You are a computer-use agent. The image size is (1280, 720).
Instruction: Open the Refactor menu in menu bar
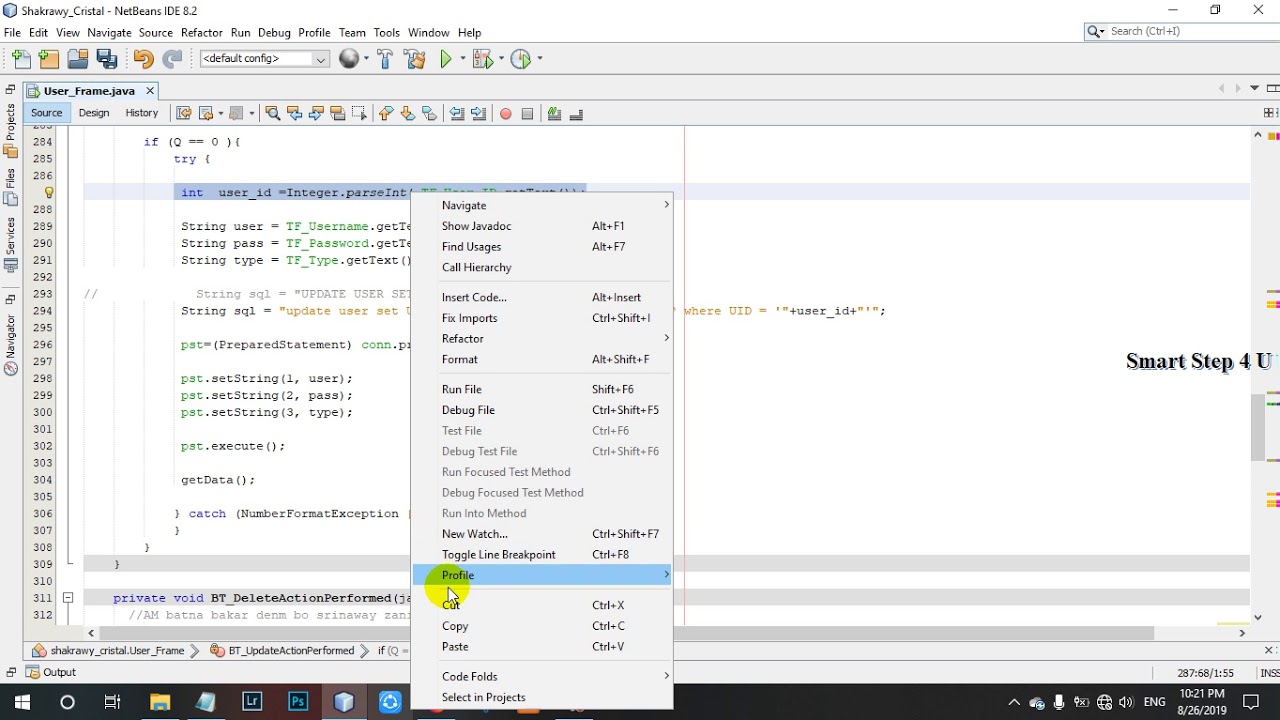(x=202, y=32)
